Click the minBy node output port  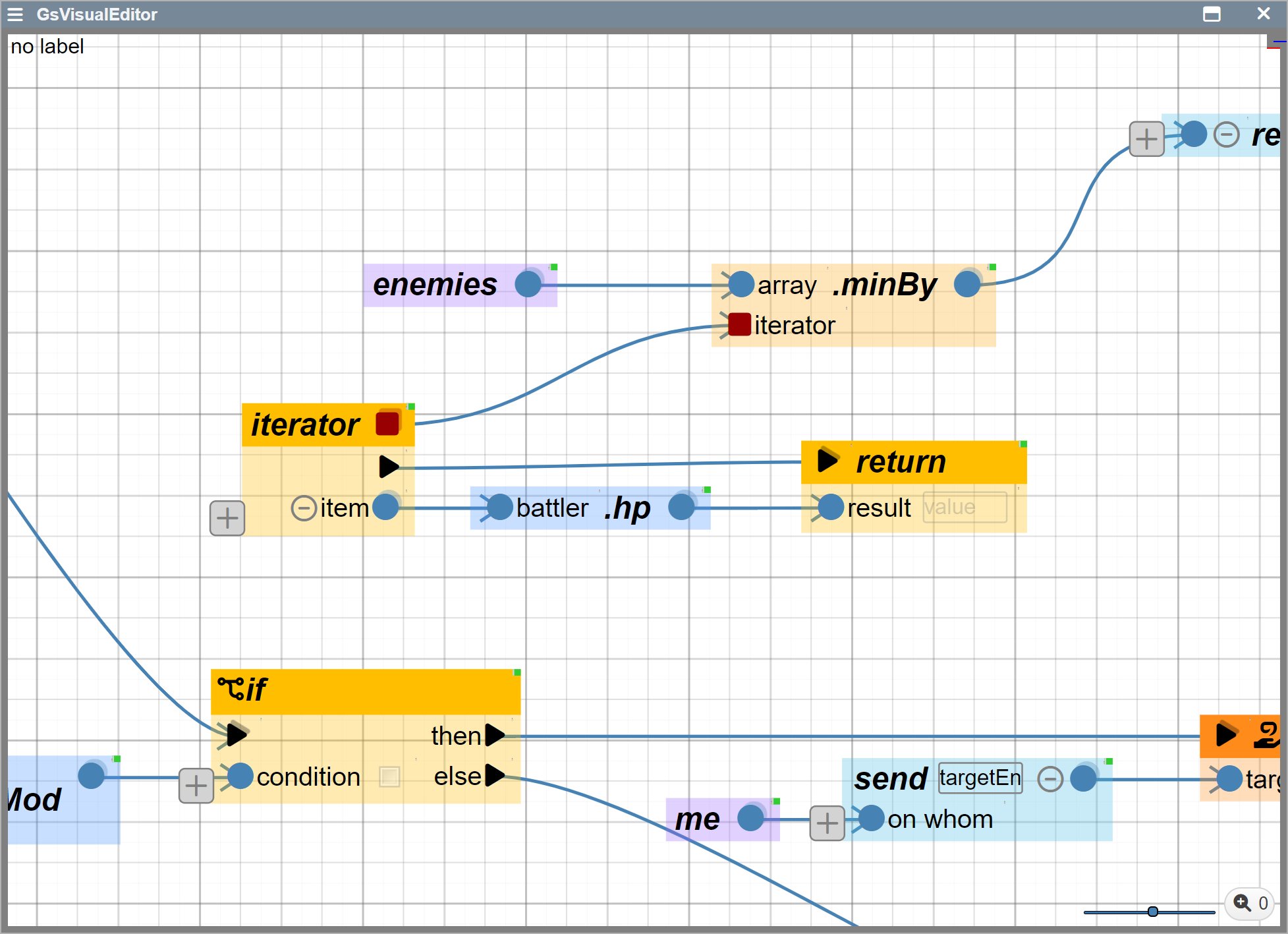click(x=966, y=284)
